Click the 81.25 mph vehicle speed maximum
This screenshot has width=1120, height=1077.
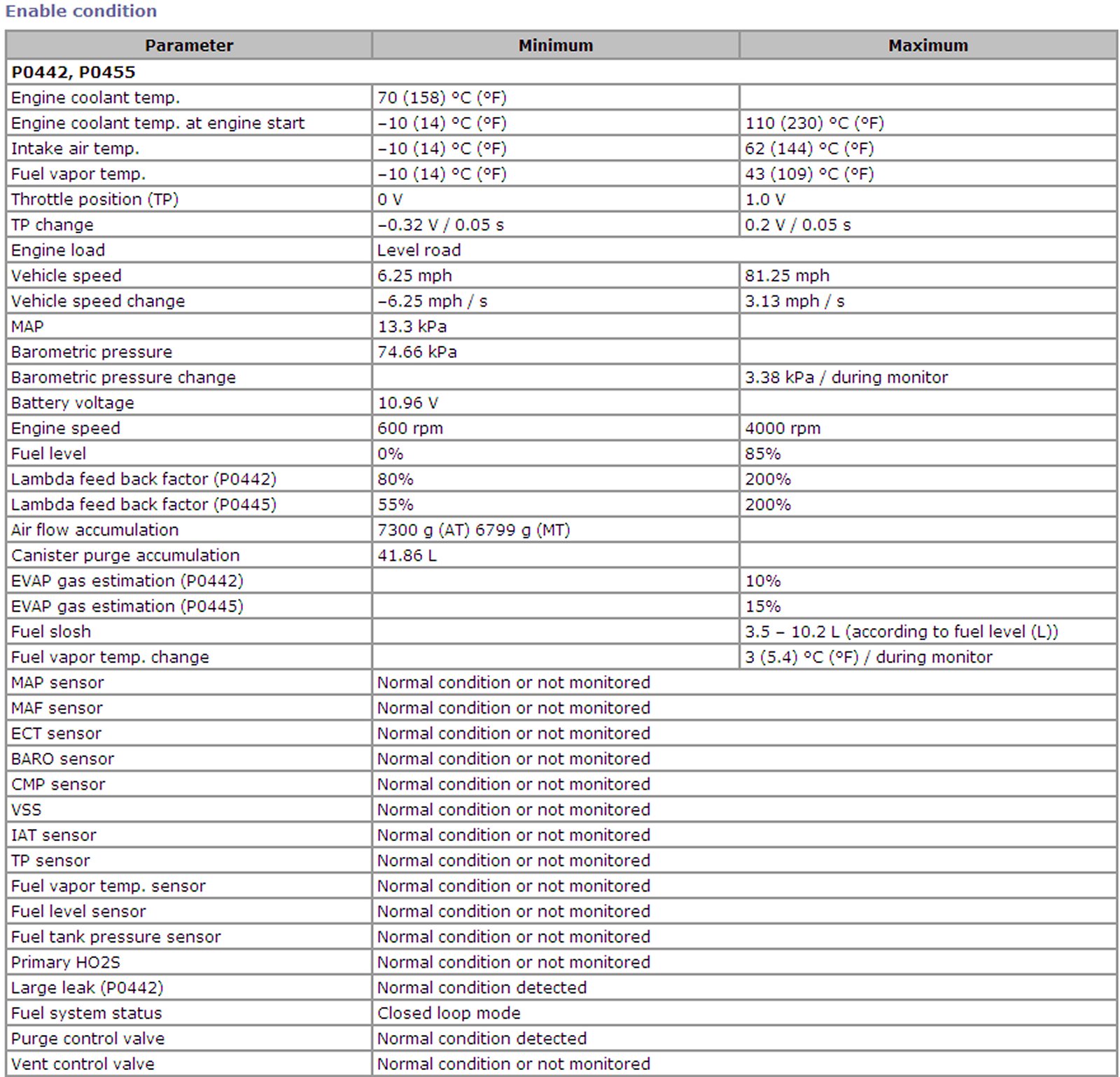click(787, 276)
